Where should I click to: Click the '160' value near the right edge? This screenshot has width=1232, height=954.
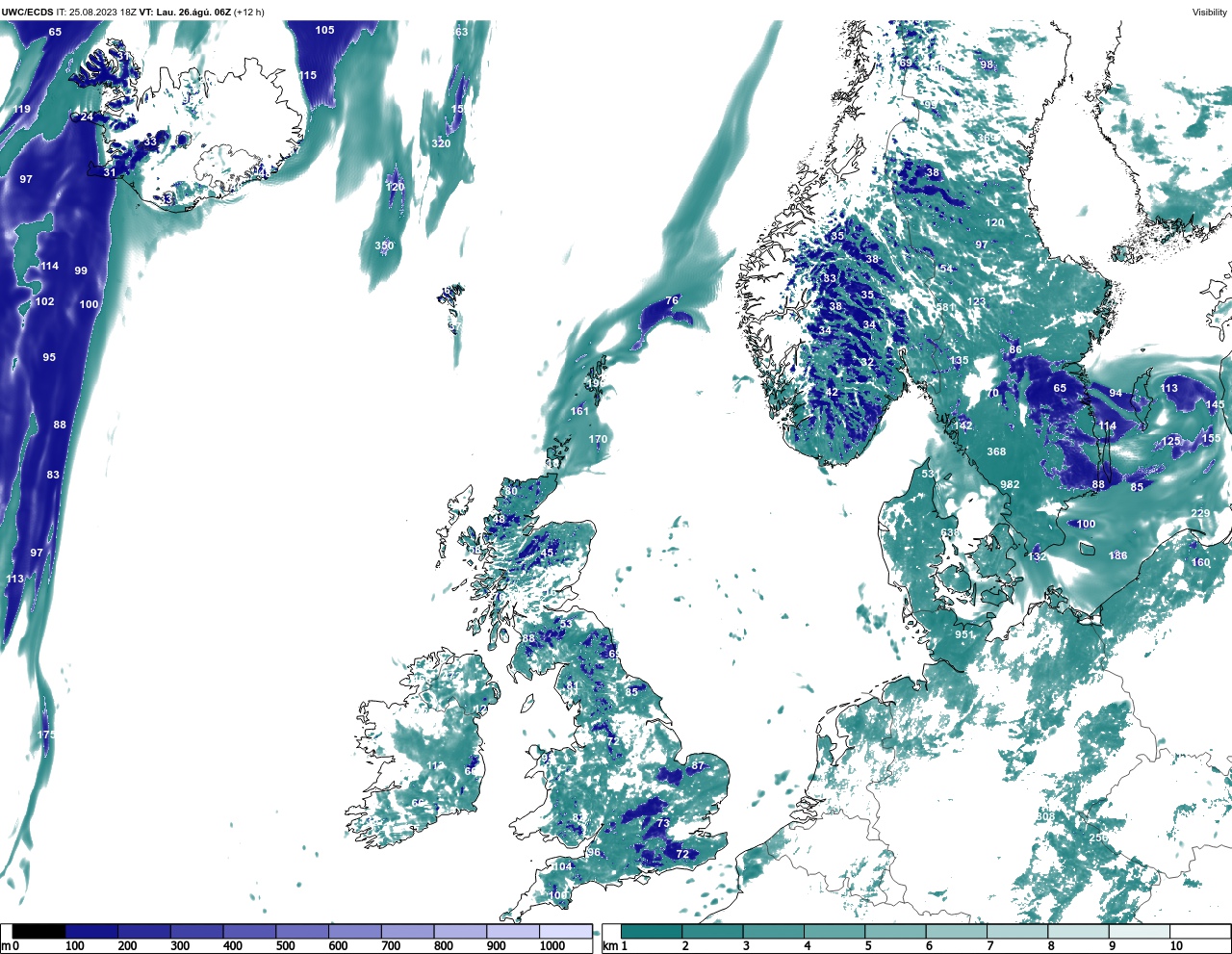1200,562
